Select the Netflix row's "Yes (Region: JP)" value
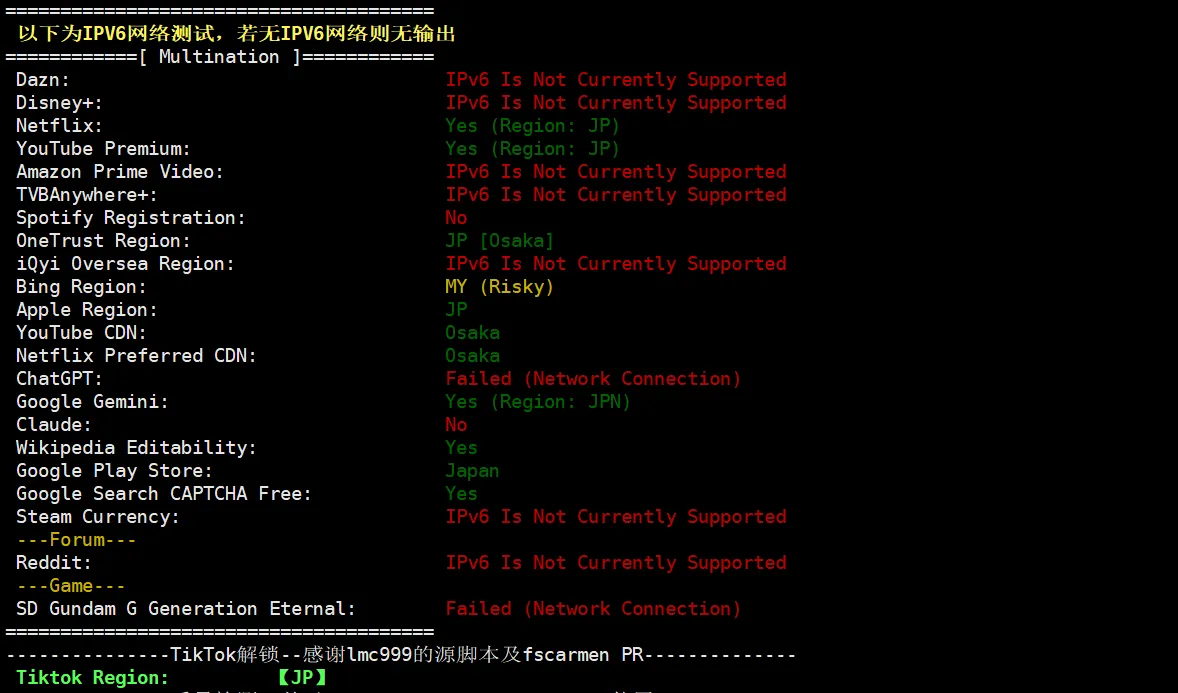1178x693 pixels. coord(533,126)
